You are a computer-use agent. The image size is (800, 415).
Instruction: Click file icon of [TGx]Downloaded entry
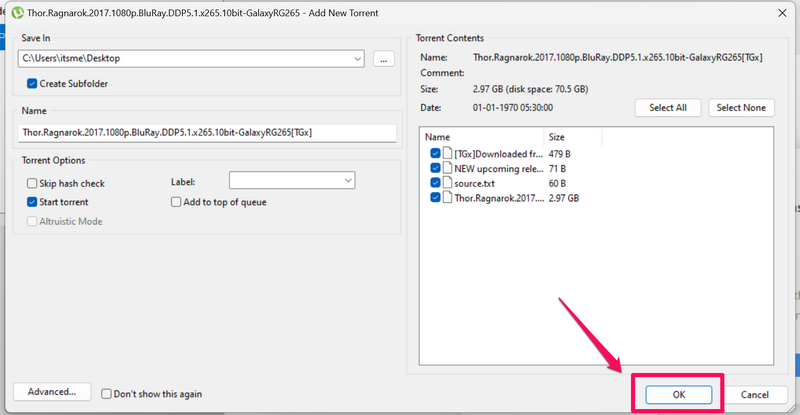[447, 153]
